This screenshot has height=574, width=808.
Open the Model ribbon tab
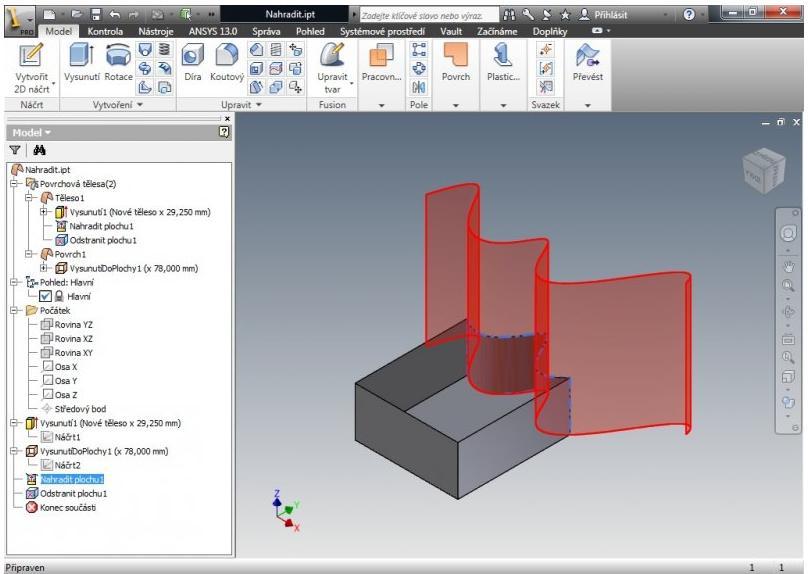click(58, 31)
